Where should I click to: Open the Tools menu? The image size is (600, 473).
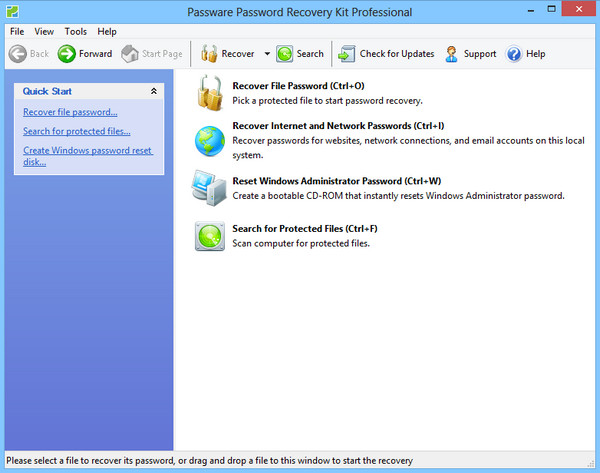tap(75, 32)
